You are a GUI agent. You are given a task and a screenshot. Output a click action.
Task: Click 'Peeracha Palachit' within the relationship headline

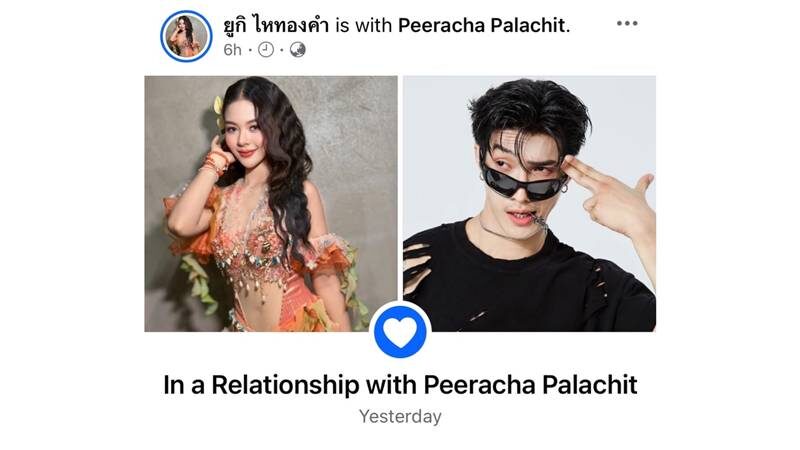530,385
